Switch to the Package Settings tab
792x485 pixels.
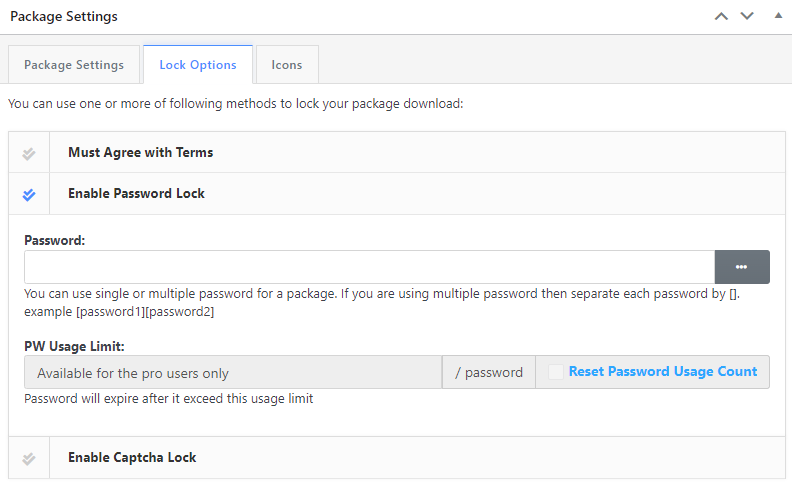74,65
